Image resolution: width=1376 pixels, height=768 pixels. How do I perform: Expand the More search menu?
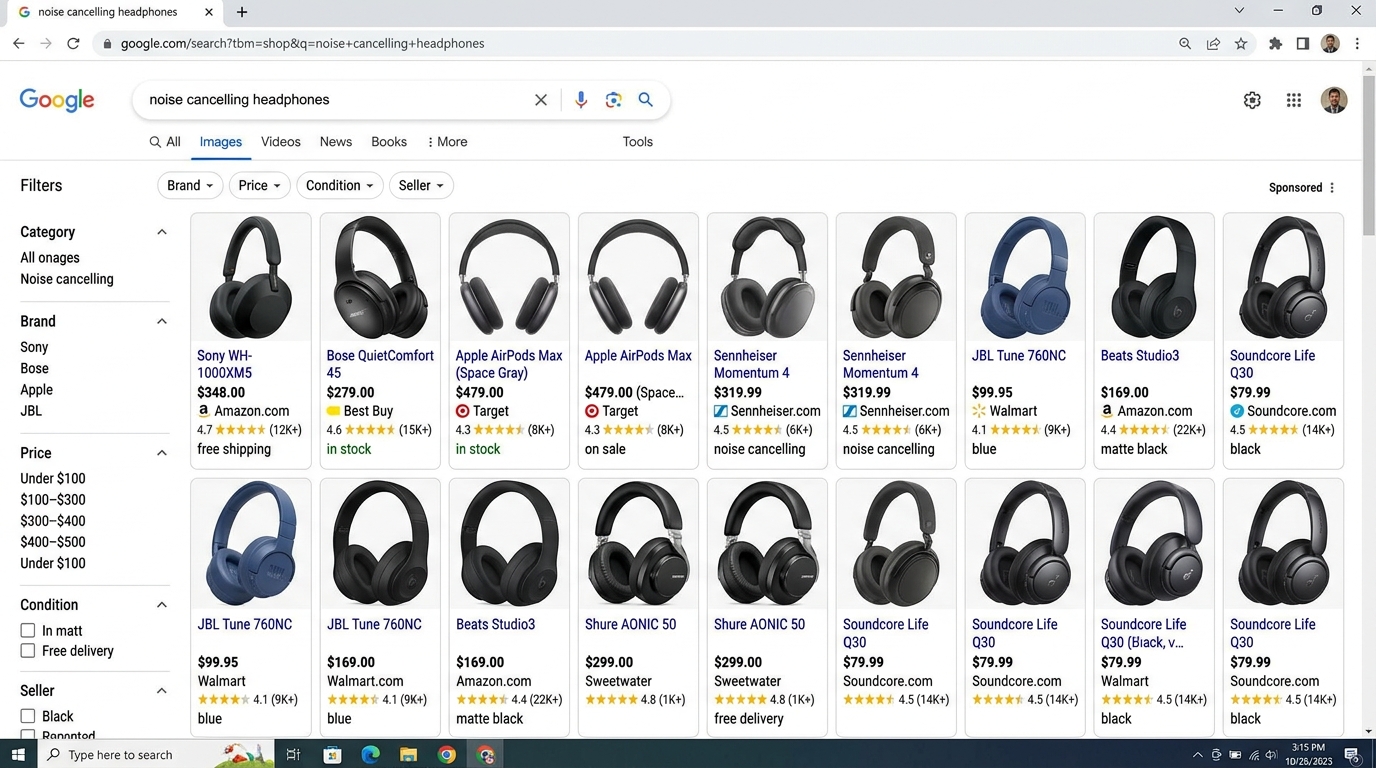tap(447, 142)
